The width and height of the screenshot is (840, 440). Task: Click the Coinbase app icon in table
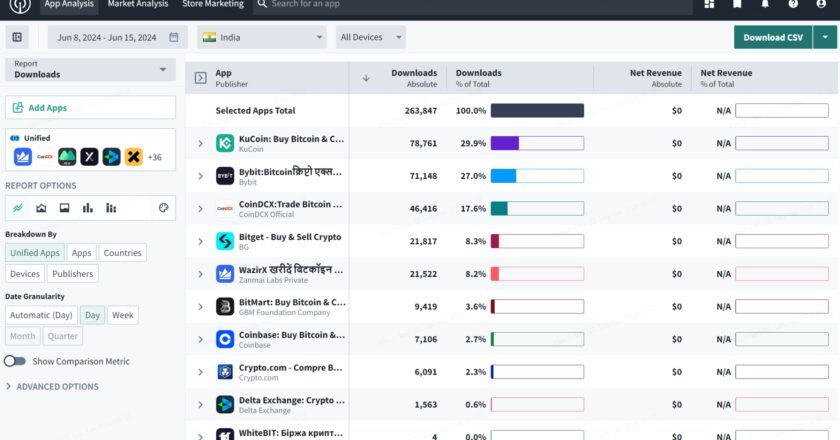coord(225,339)
